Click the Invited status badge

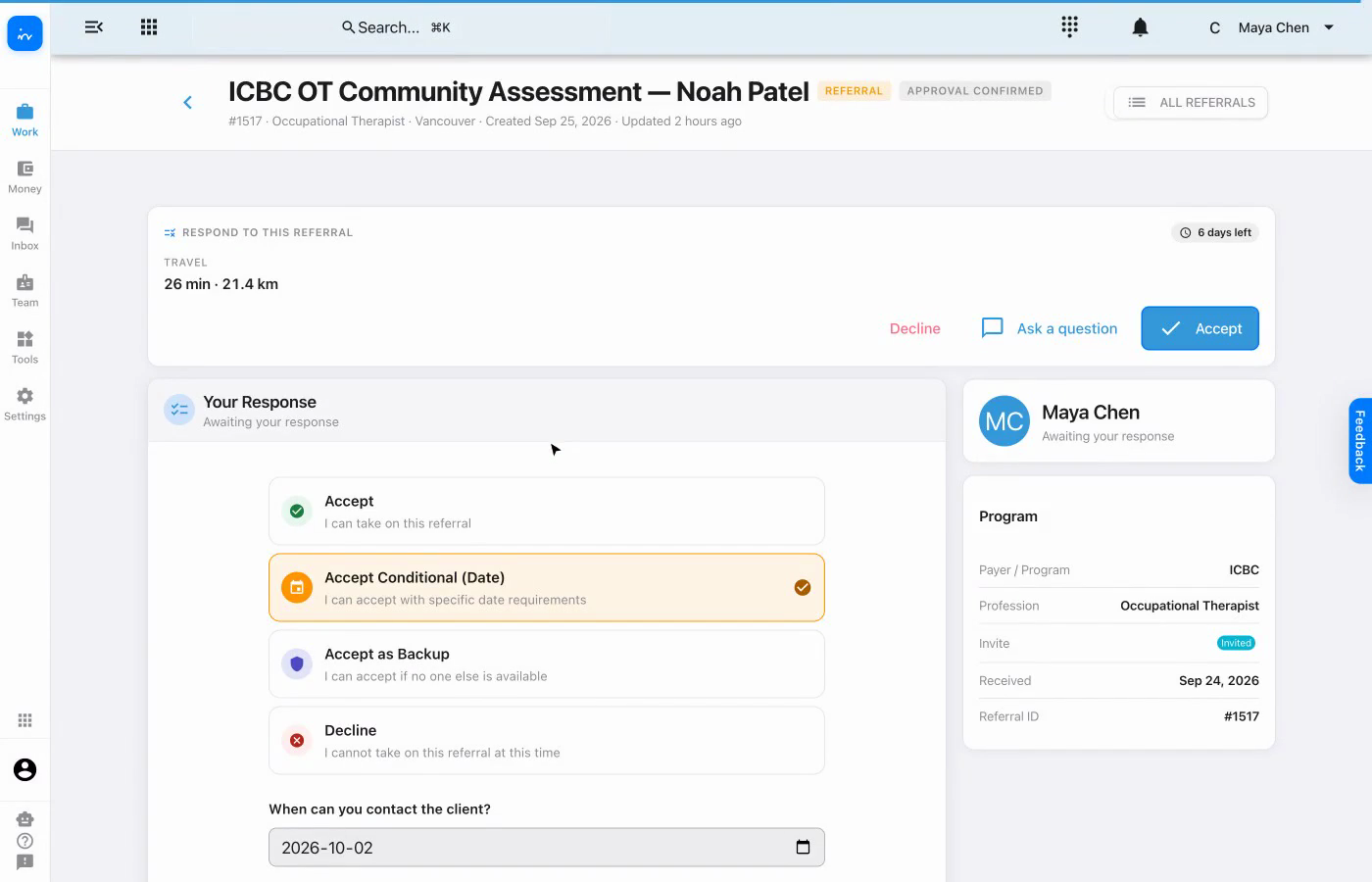pos(1236,644)
